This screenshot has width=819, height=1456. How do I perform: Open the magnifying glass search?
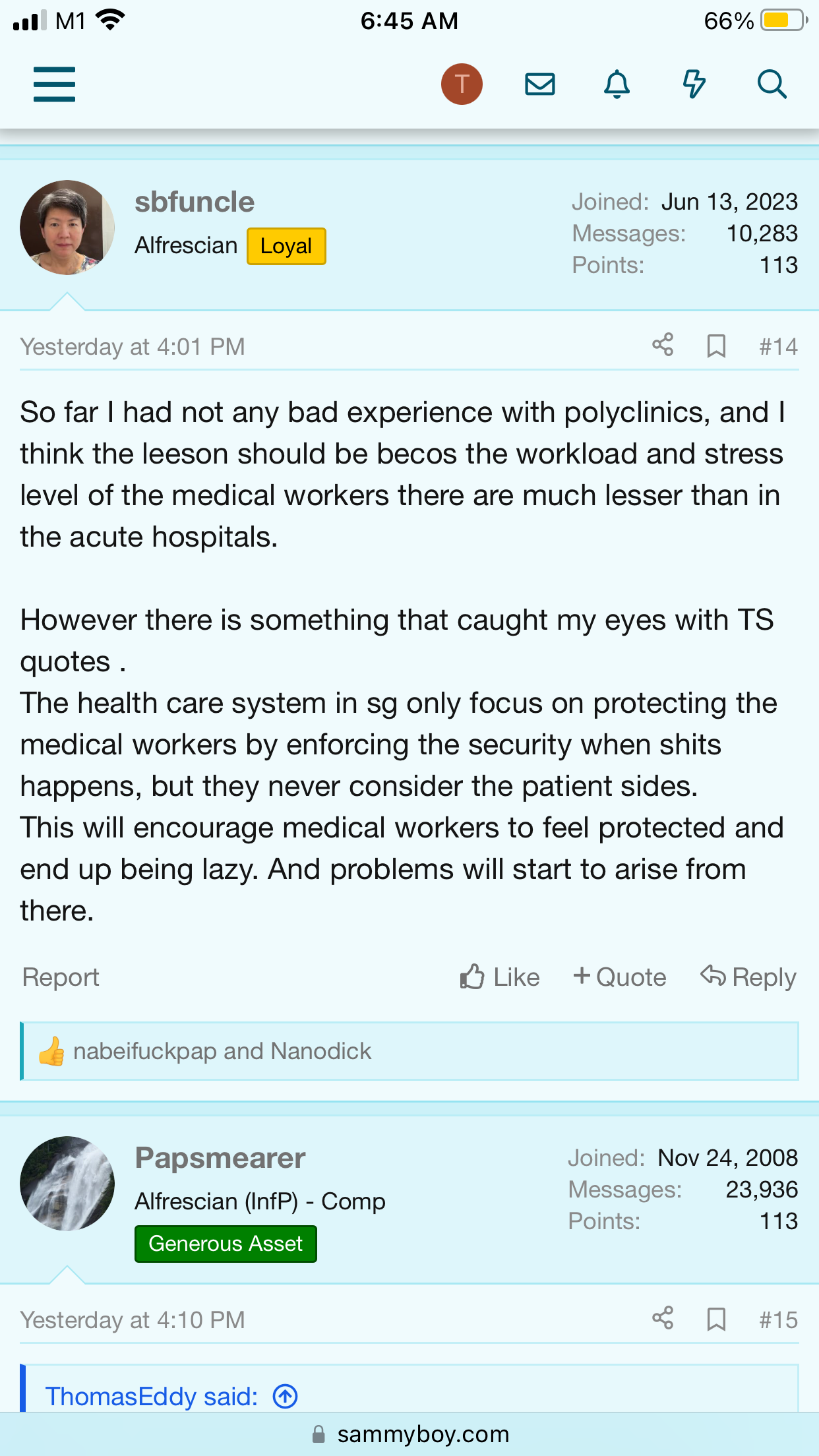[x=772, y=84]
